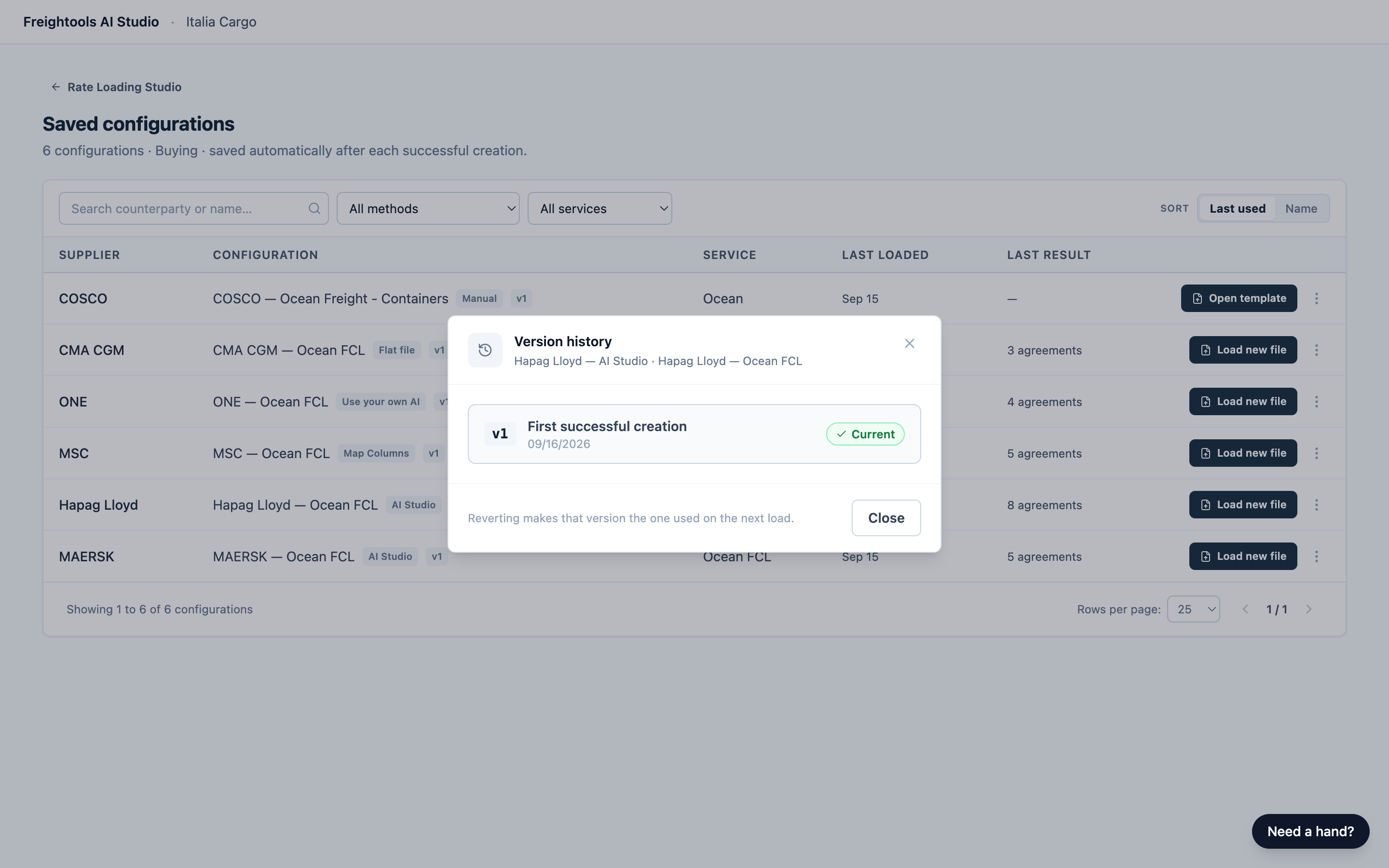The image size is (1389, 868).
Task: Open the MAERSK row more-options menu
Action: pos(1316,557)
